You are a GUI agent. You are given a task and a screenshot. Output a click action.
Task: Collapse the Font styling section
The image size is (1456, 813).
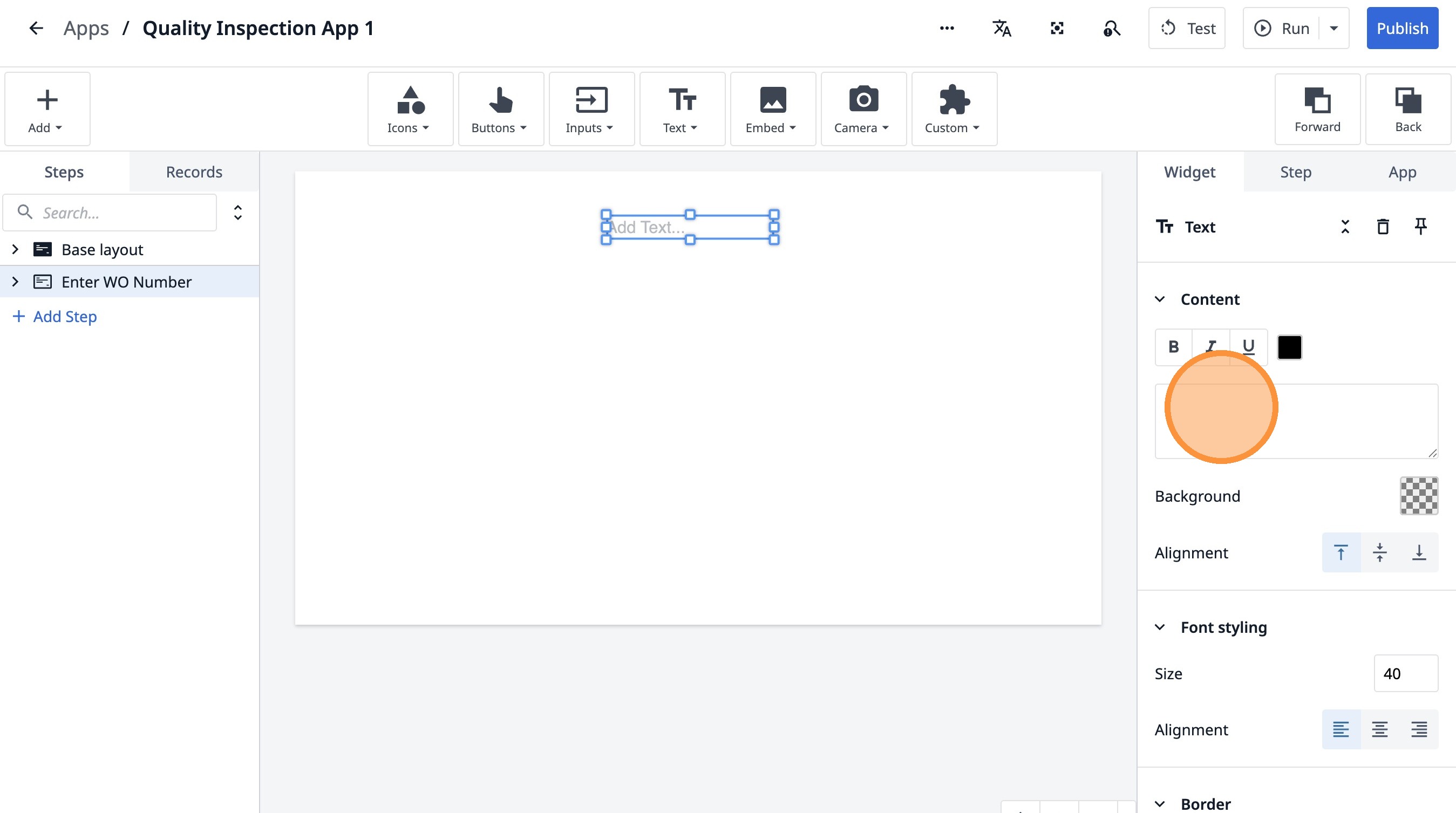(1160, 627)
